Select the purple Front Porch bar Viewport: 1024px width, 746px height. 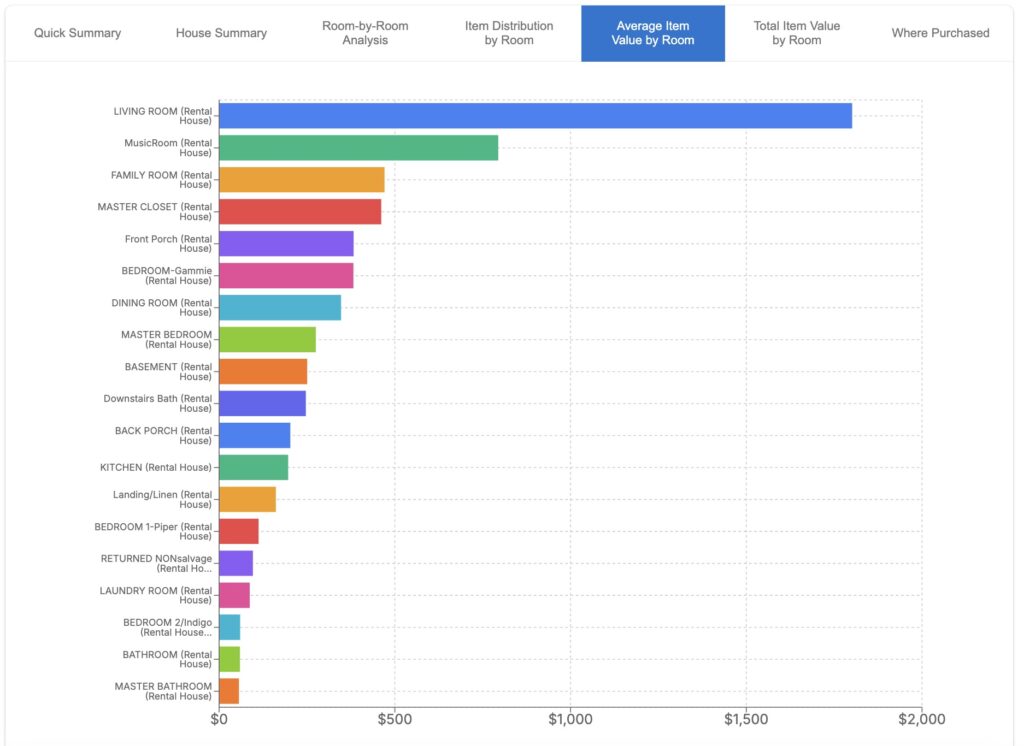[286, 244]
